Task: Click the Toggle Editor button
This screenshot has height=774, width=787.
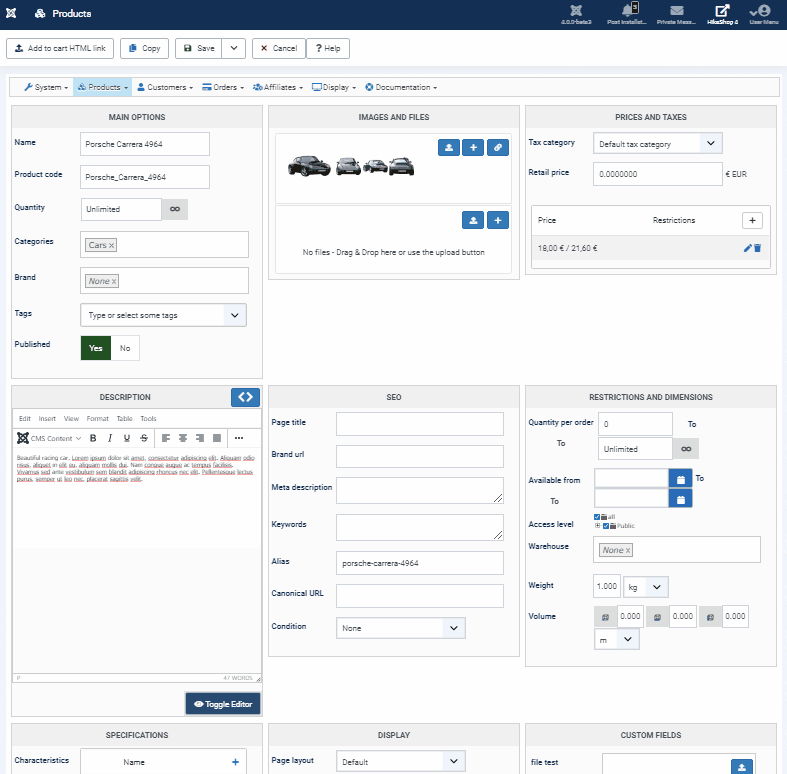Action: point(223,704)
